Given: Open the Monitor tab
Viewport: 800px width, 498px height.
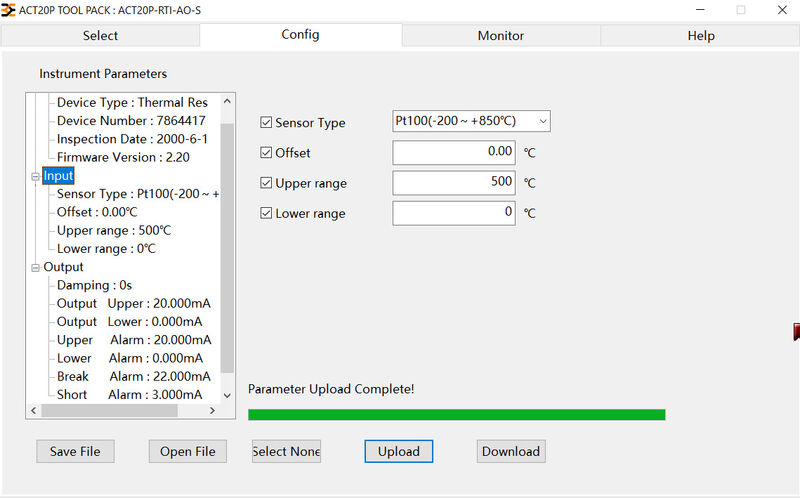Looking at the screenshot, I should (x=501, y=36).
